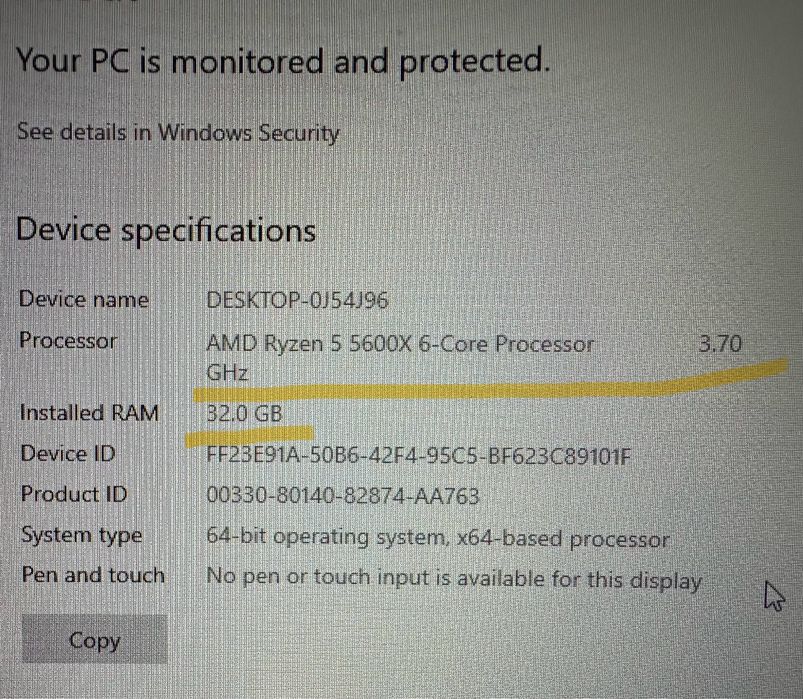Screen dimensions: 803x699
Task: Select the Pen and touch label
Action: (x=93, y=575)
